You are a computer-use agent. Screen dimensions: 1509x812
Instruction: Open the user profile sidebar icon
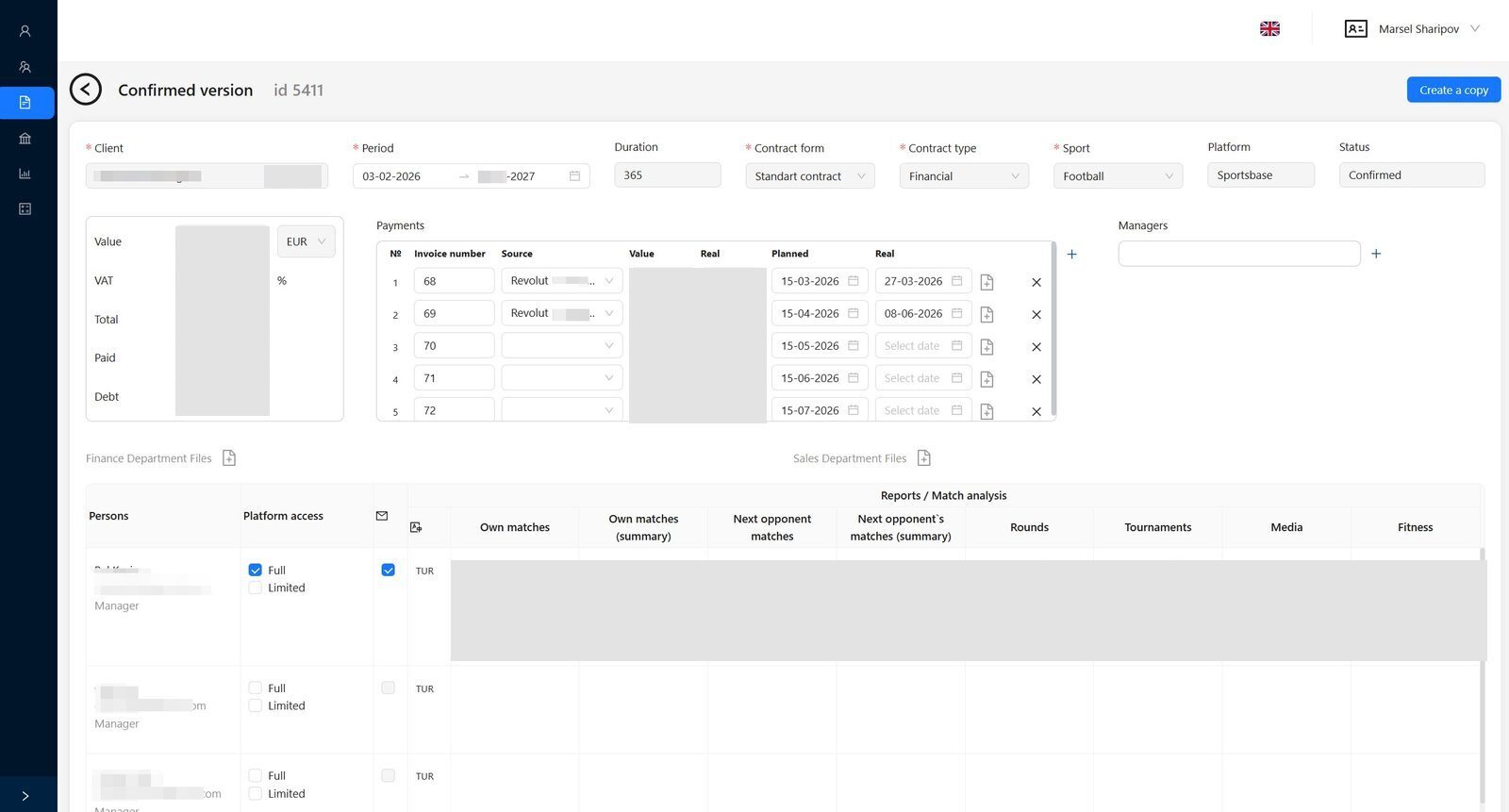tap(25, 31)
